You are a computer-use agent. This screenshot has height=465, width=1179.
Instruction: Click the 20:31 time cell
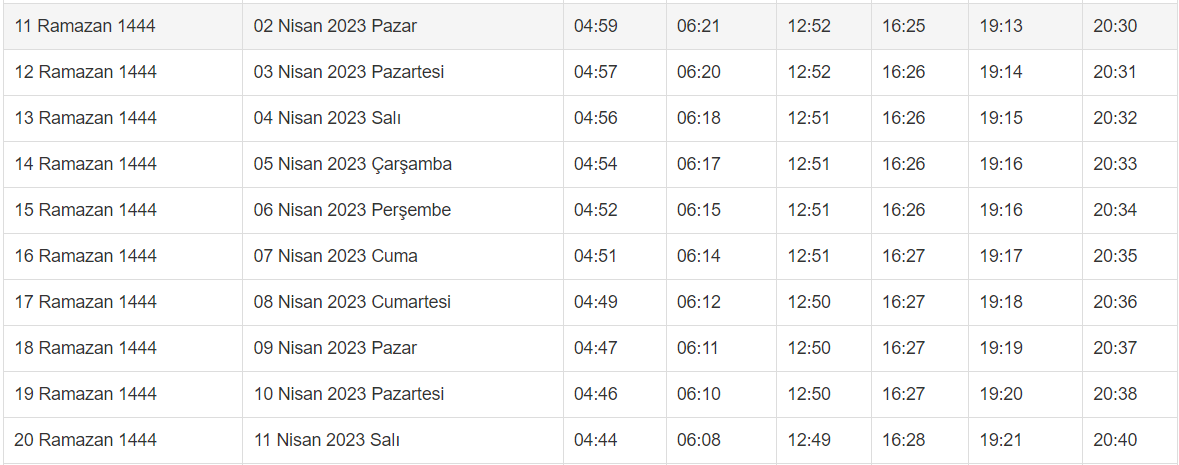[x=1115, y=72]
